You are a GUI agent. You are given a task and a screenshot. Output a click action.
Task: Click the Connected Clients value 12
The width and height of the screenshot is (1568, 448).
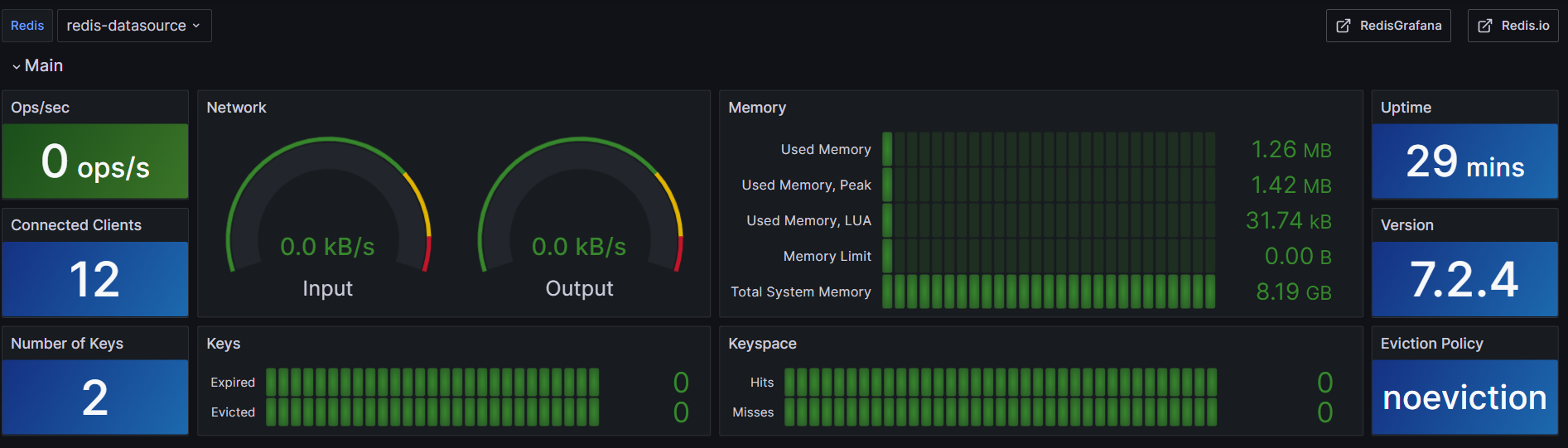click(x=94, y=279)
